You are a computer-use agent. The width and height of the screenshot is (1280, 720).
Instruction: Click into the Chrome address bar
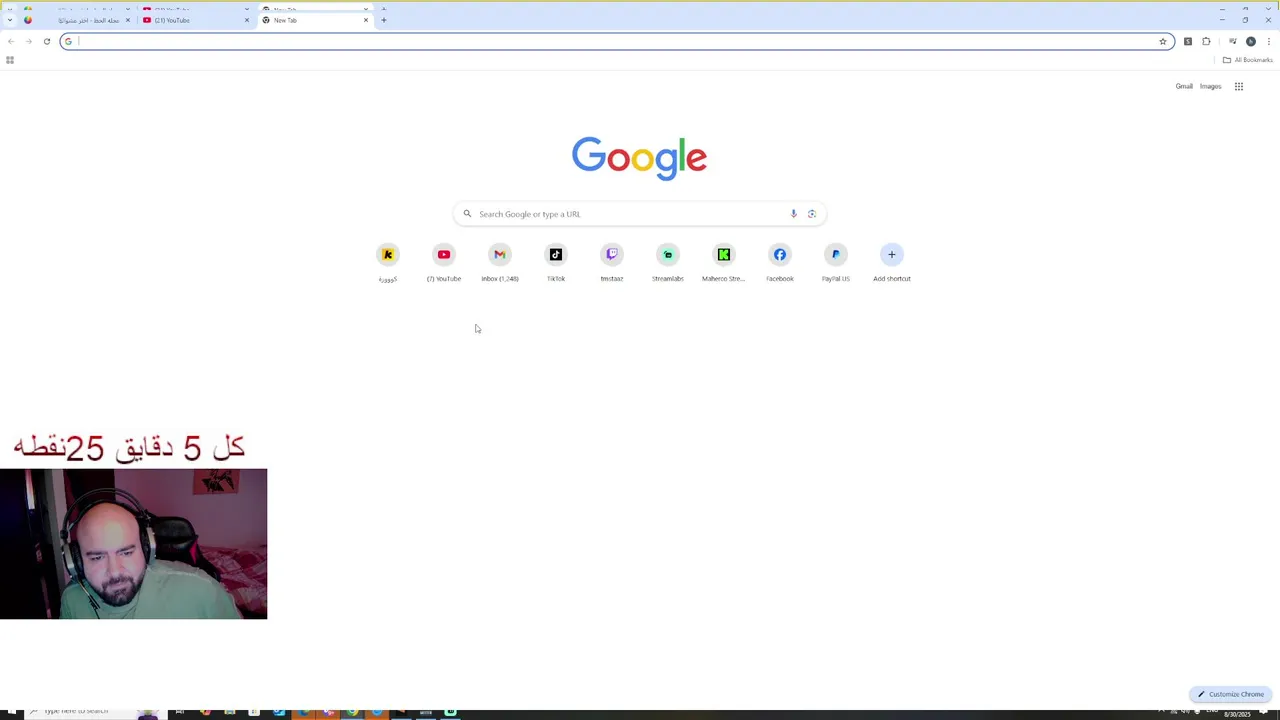(615, 41)
